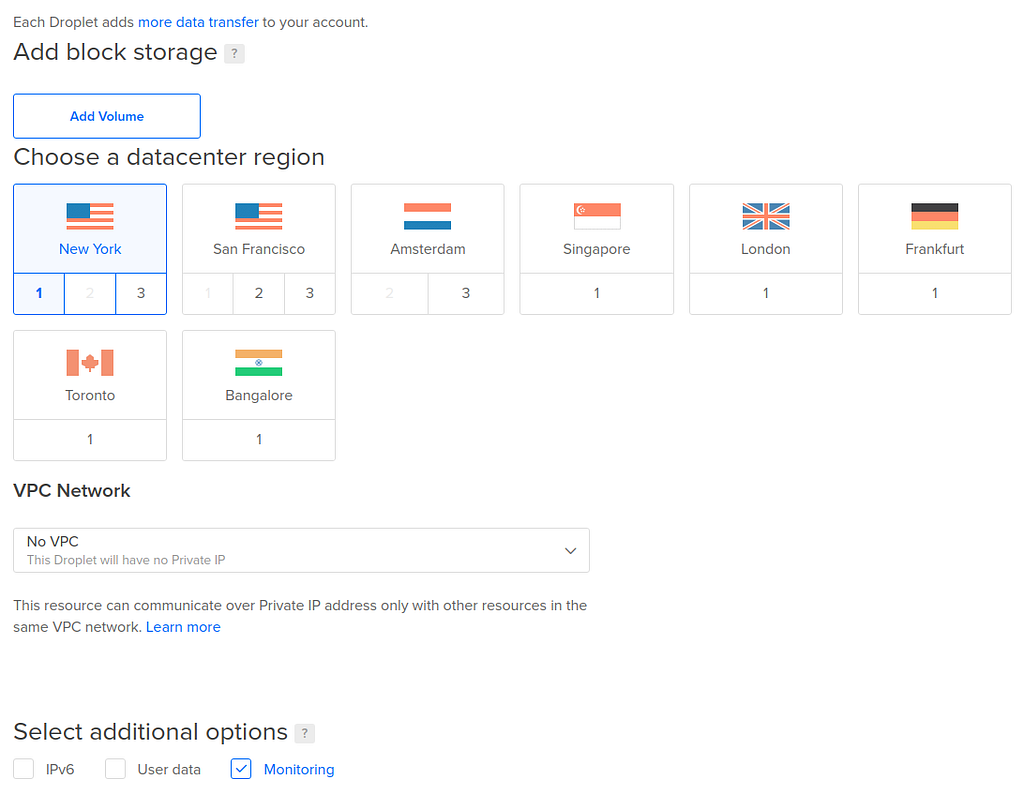Select Amsterdam datacenter 3
This screenshot has width=1024, height=792.
pos(466,294)
